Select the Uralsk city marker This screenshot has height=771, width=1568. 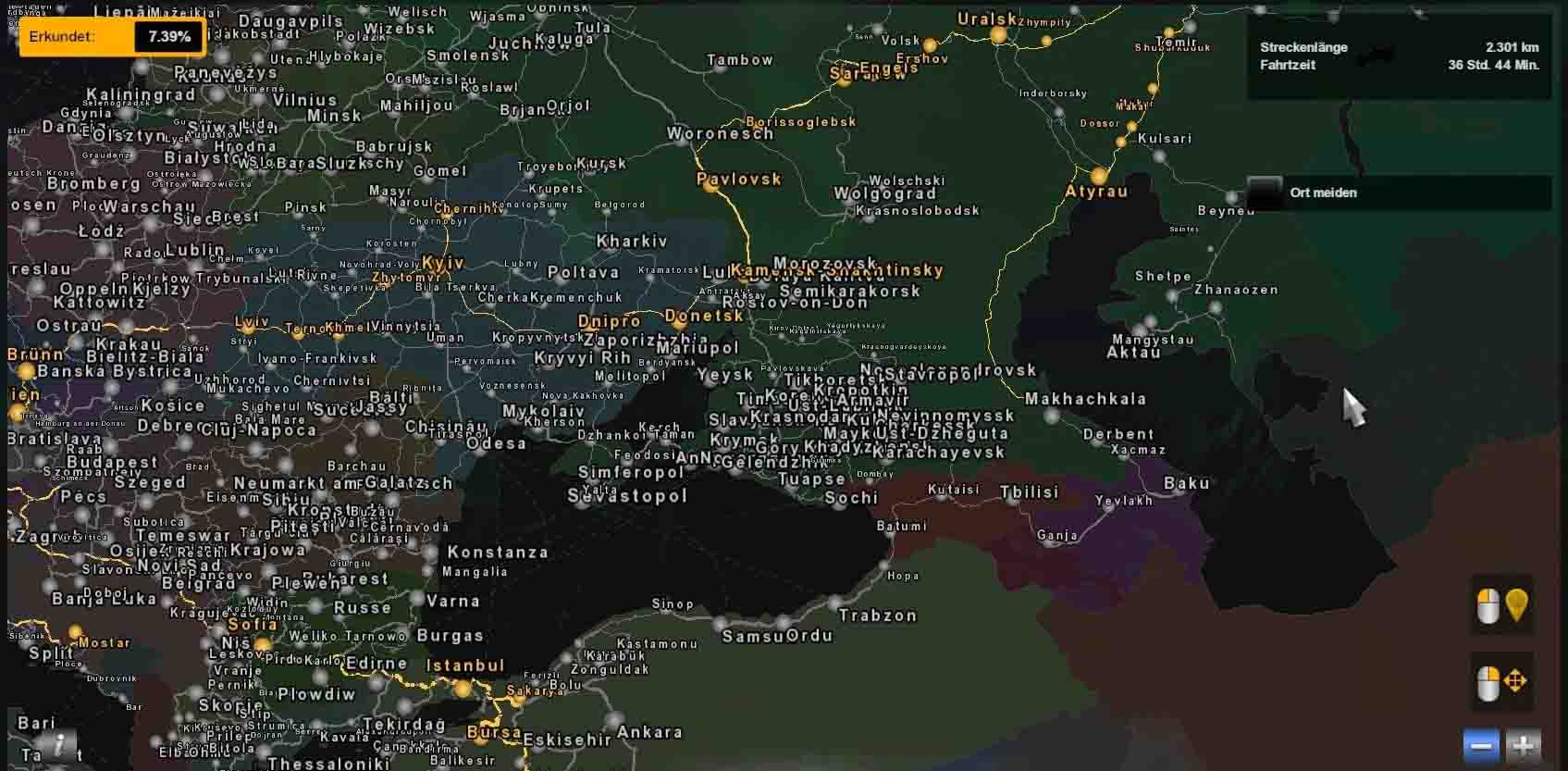(x=997, y=35)
